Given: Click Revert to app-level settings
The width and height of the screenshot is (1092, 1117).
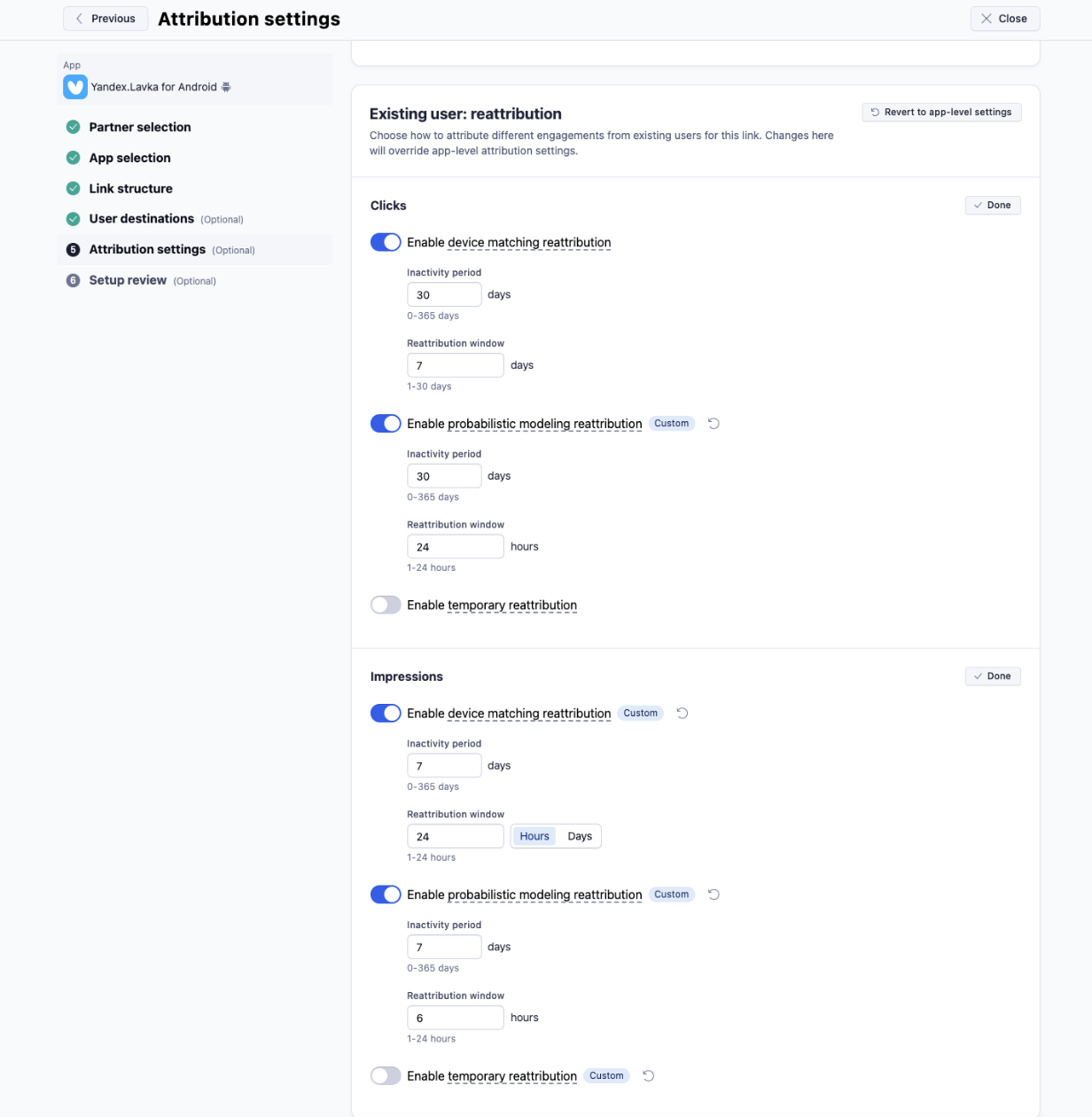Looking at the screenshot, I should click(941, 113).
